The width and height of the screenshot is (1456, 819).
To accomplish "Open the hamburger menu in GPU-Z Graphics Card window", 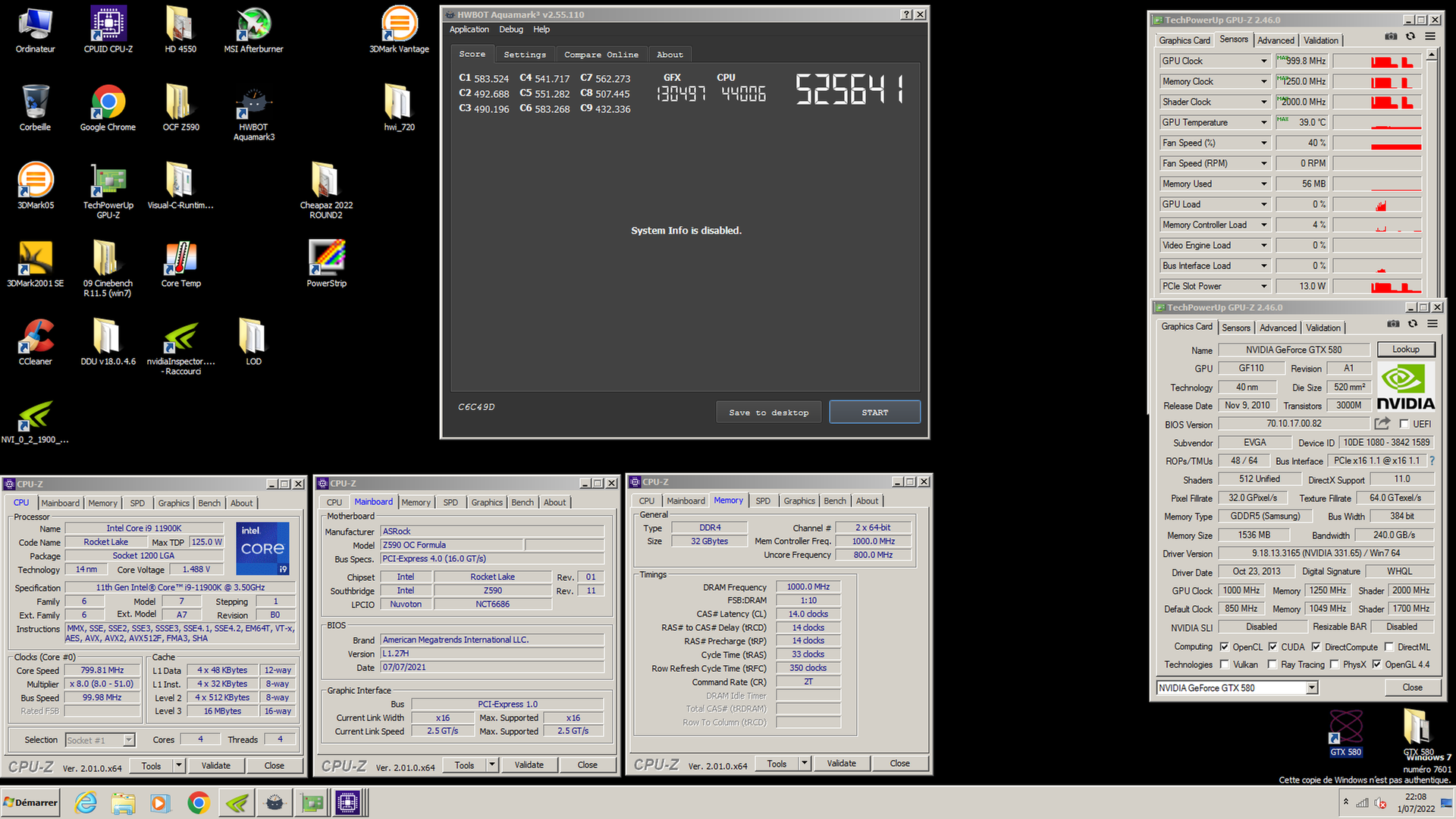I will tap(1432, 324).
